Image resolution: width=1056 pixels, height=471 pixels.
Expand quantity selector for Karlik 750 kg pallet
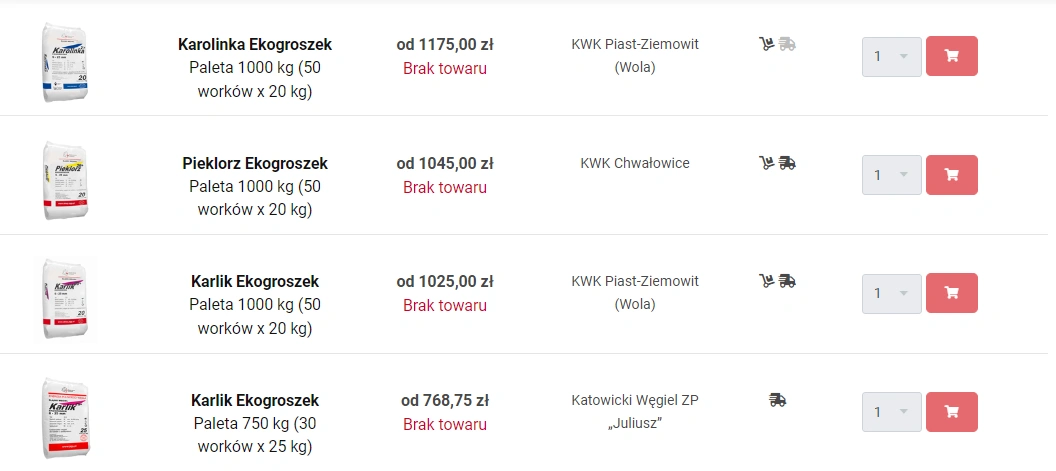(x=891, y=412)
